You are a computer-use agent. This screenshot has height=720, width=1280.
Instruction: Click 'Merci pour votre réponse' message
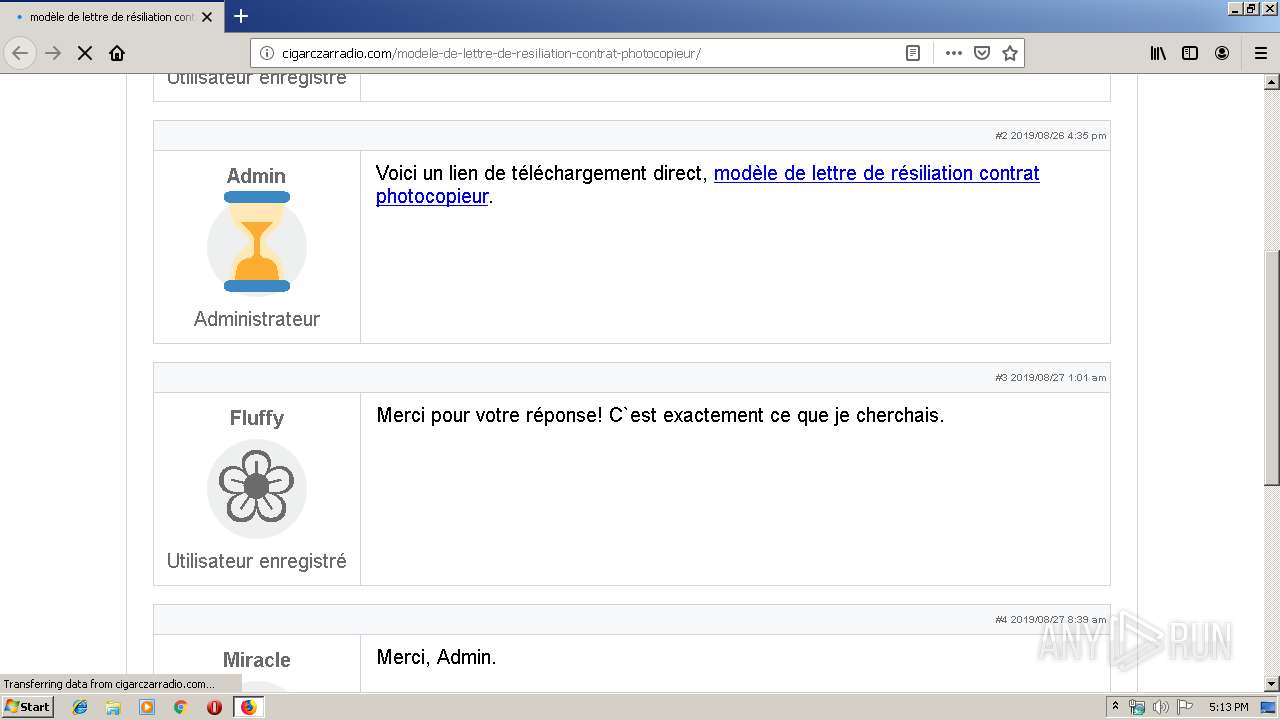[660, 415]
